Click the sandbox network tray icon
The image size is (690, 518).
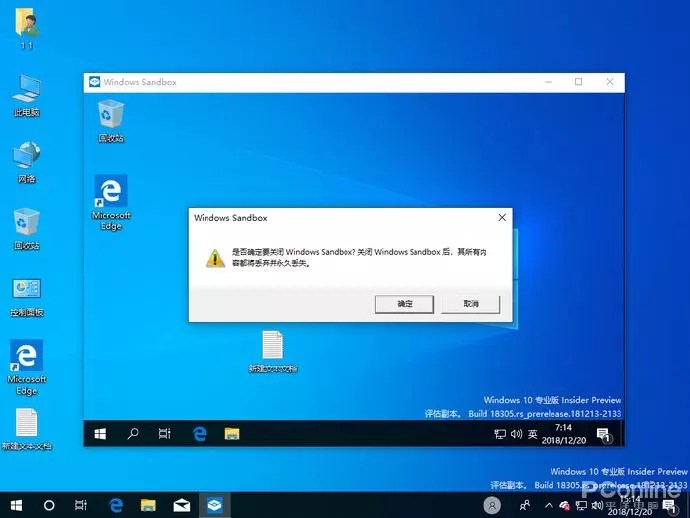click(499, 434)
